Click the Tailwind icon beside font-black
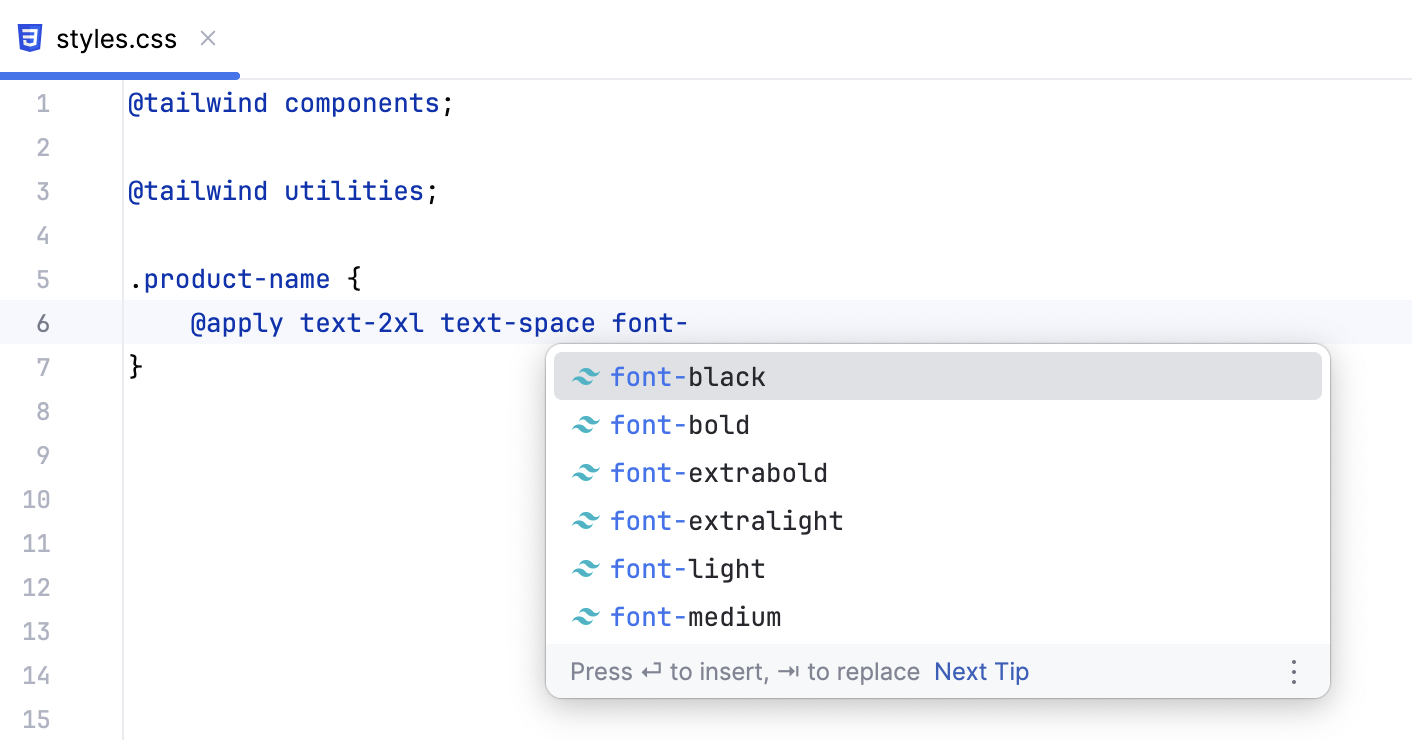The width and height of the screenshot is (1412, 740). [x=585, y=377]
